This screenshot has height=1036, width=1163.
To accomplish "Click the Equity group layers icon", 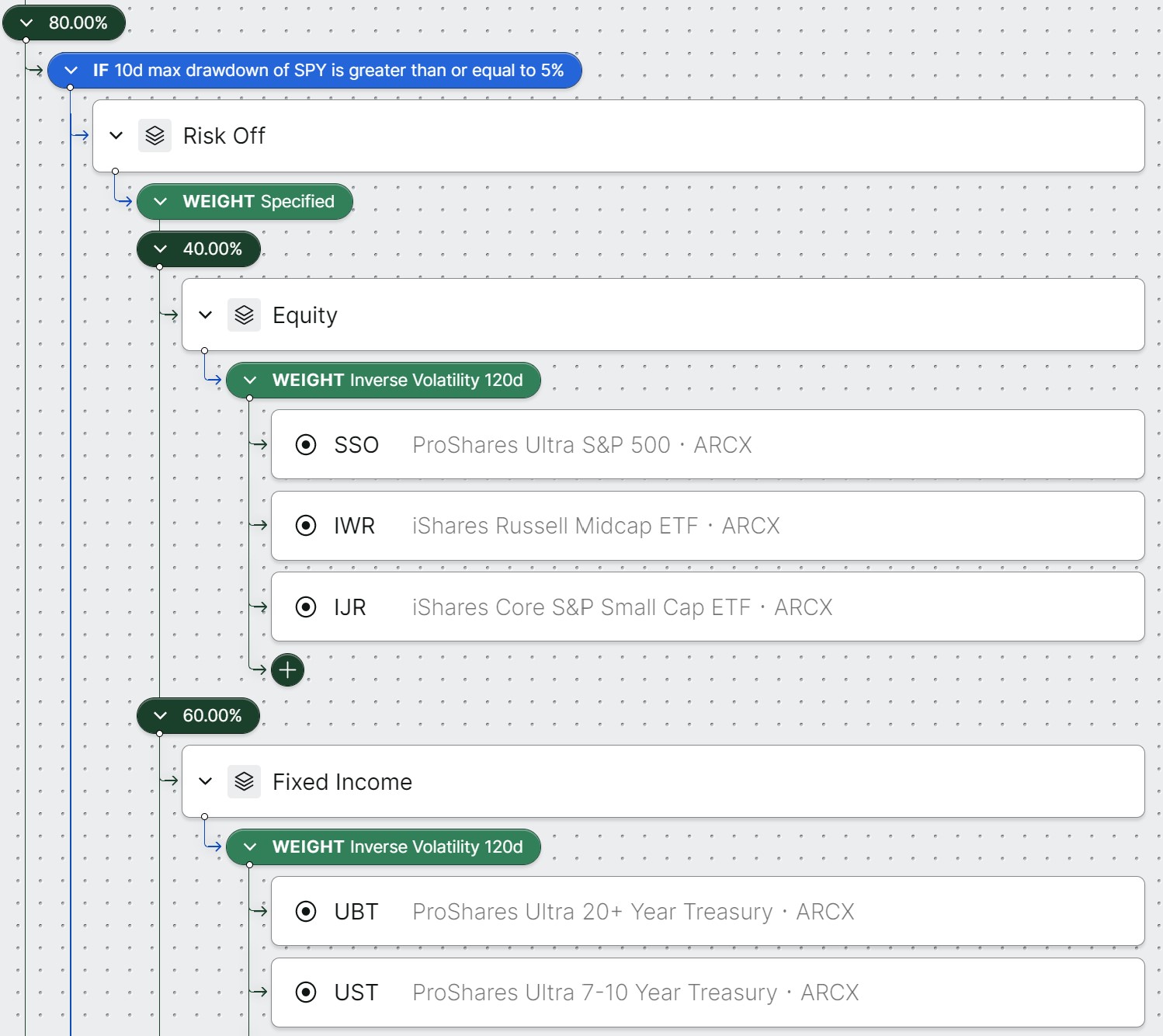I will (244, 315).
